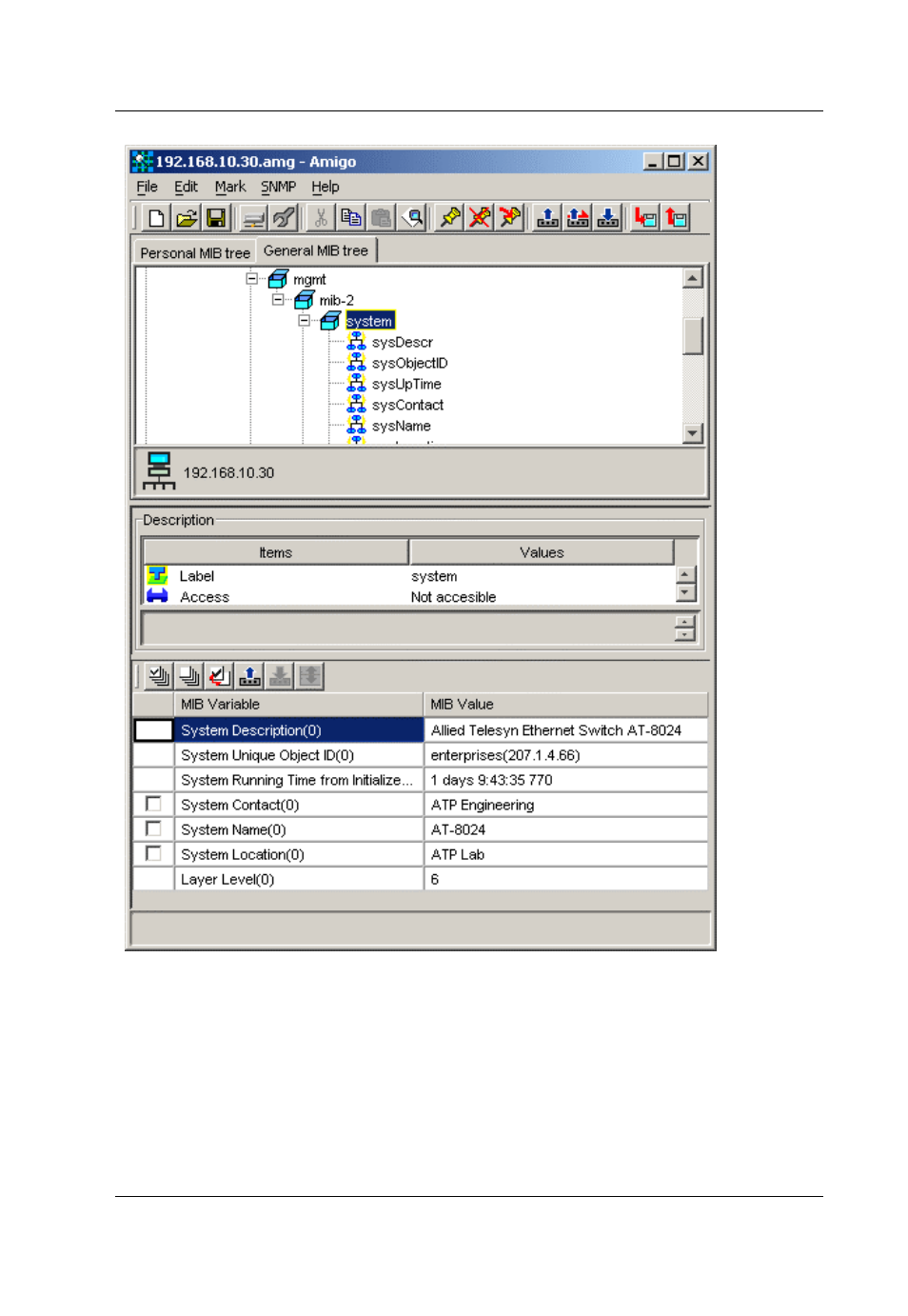Open the File menu

(x=147, y=187)
